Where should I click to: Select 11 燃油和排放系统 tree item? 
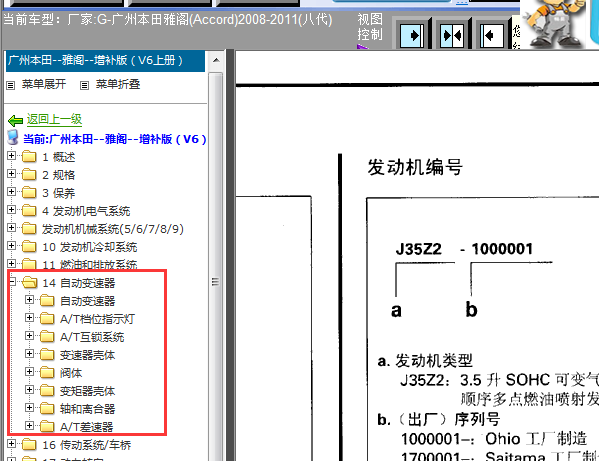click(89, 265)
